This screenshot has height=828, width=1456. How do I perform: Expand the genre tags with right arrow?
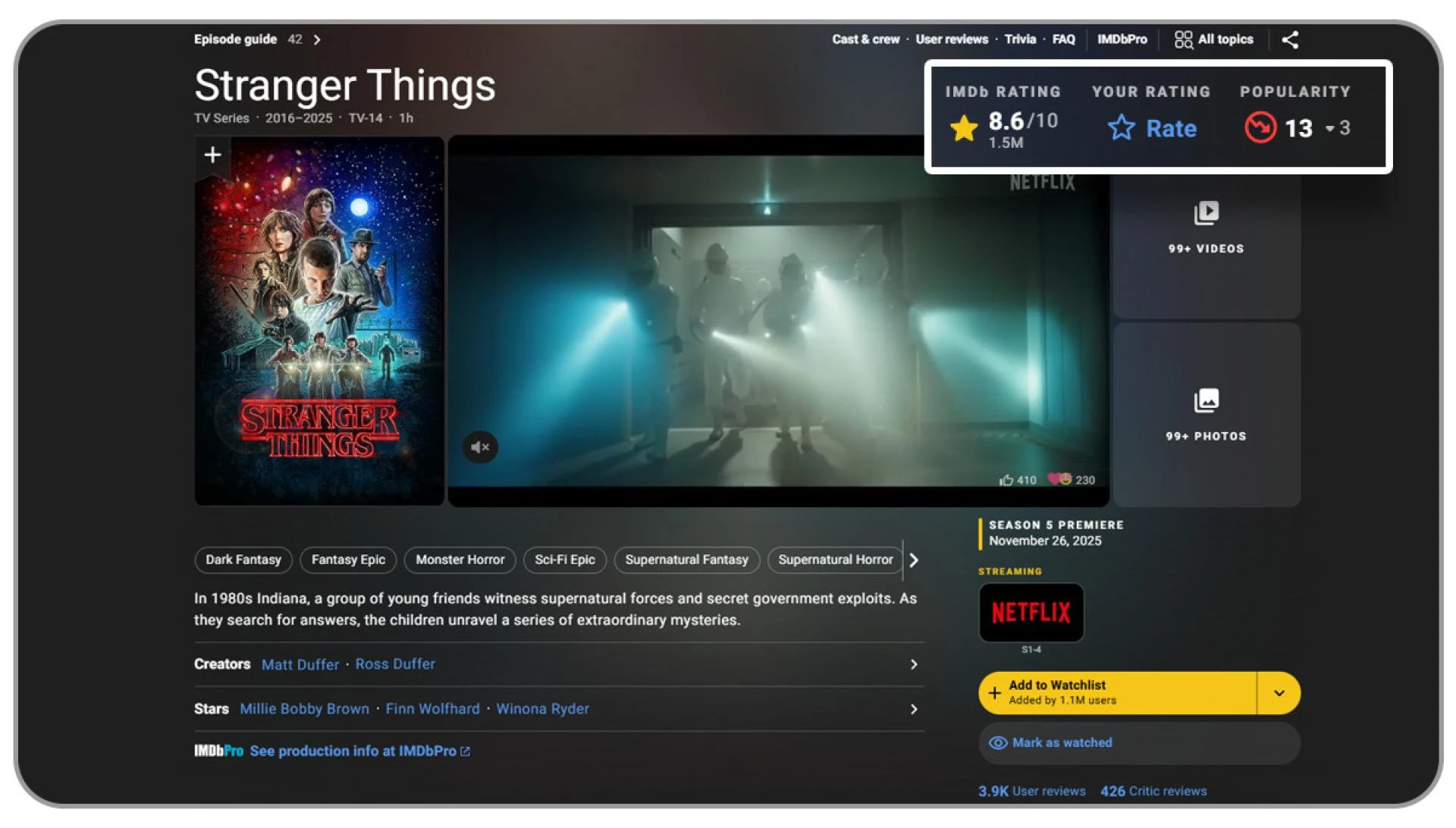[914, 560]
